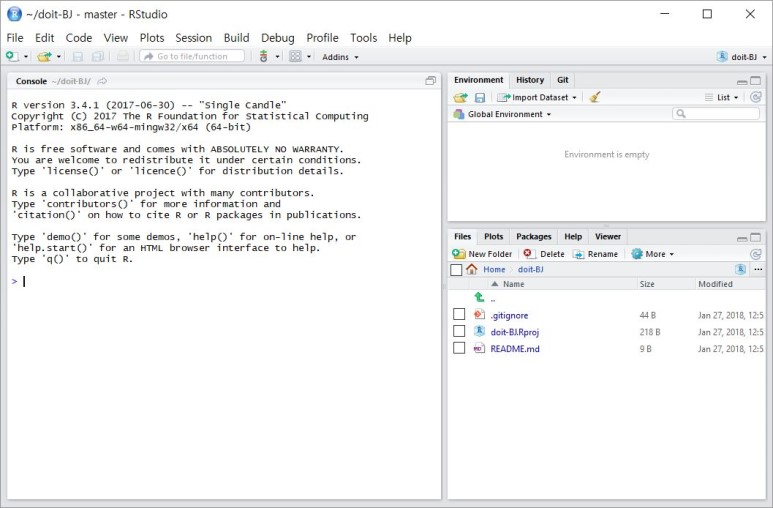Open the View menu
Image resolution: width=773 pixels, height=508 pixels.
click(115, 38)
